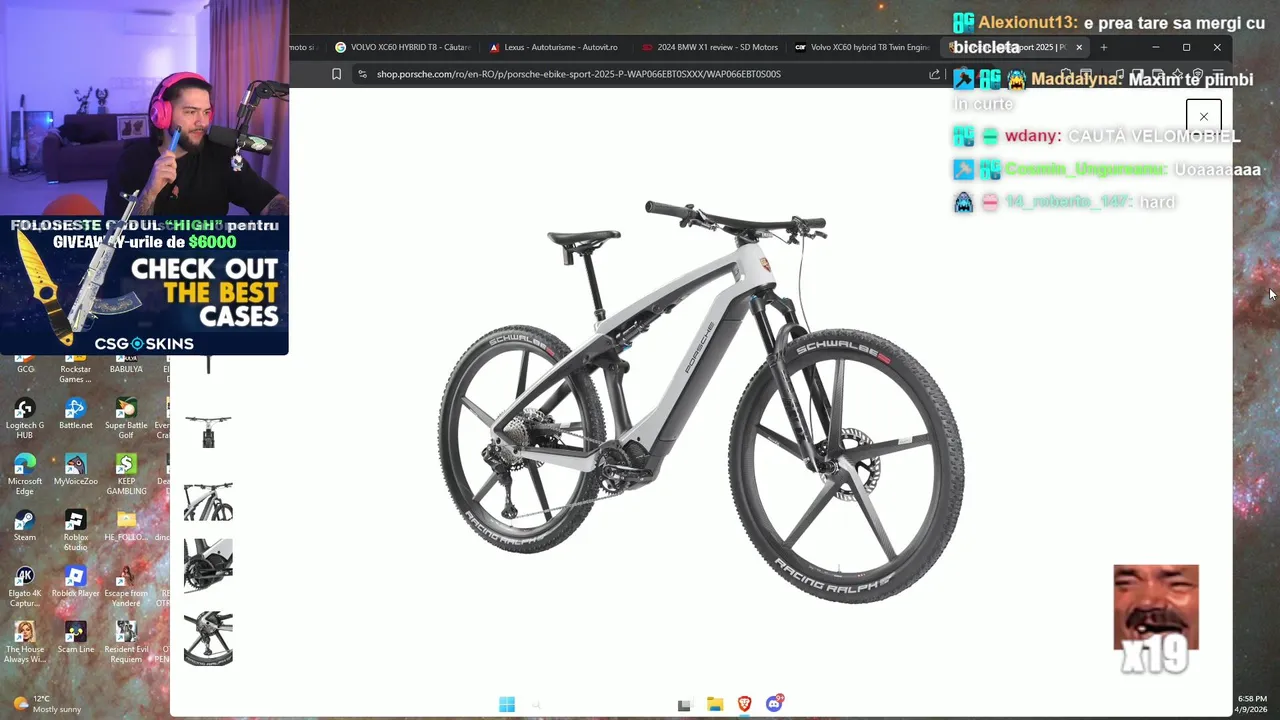
Task: Select the handlebar side-view bike thumbnail
Action: [208, 502]
